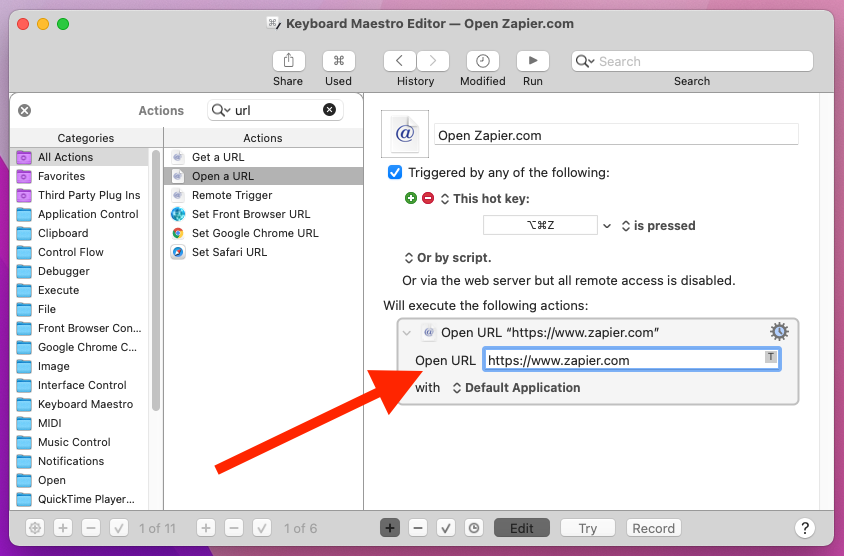
Task: Open the 'Default Application' popup
Action: [516, 388]
